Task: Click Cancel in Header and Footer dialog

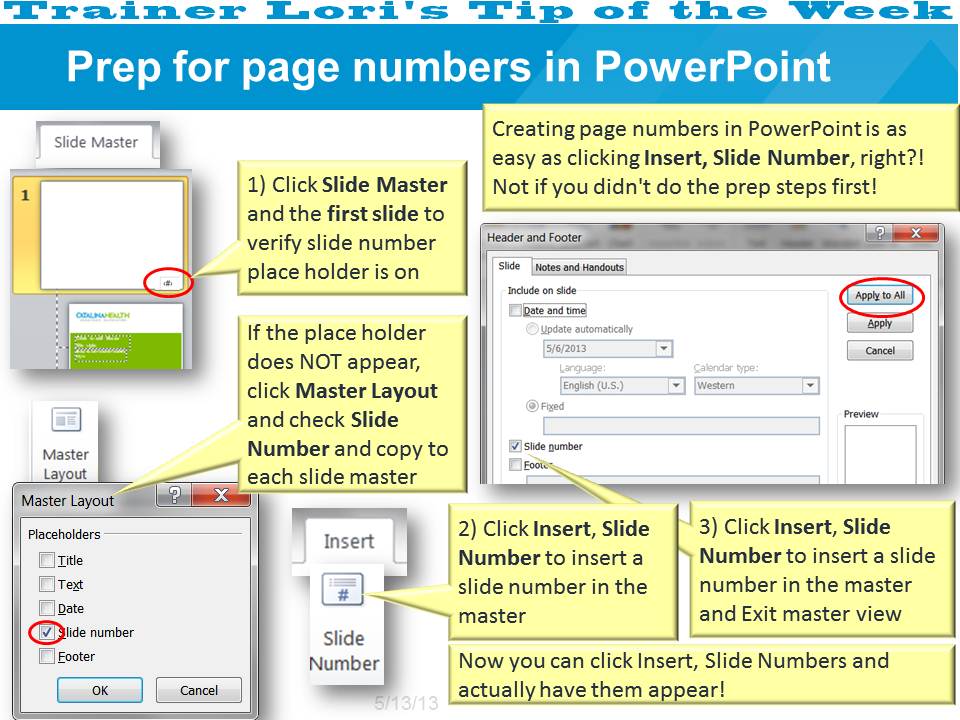Action: point(880,351)
